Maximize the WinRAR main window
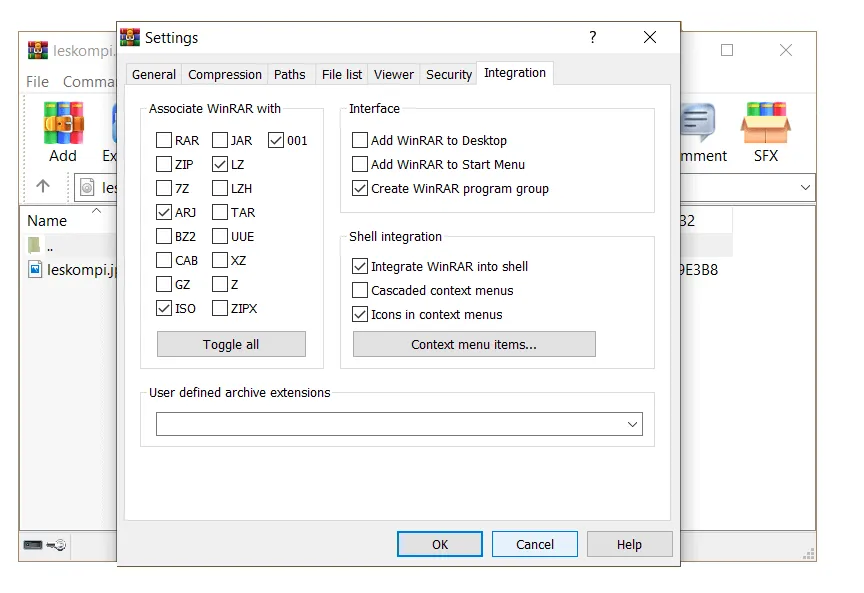 click(727, 50)
